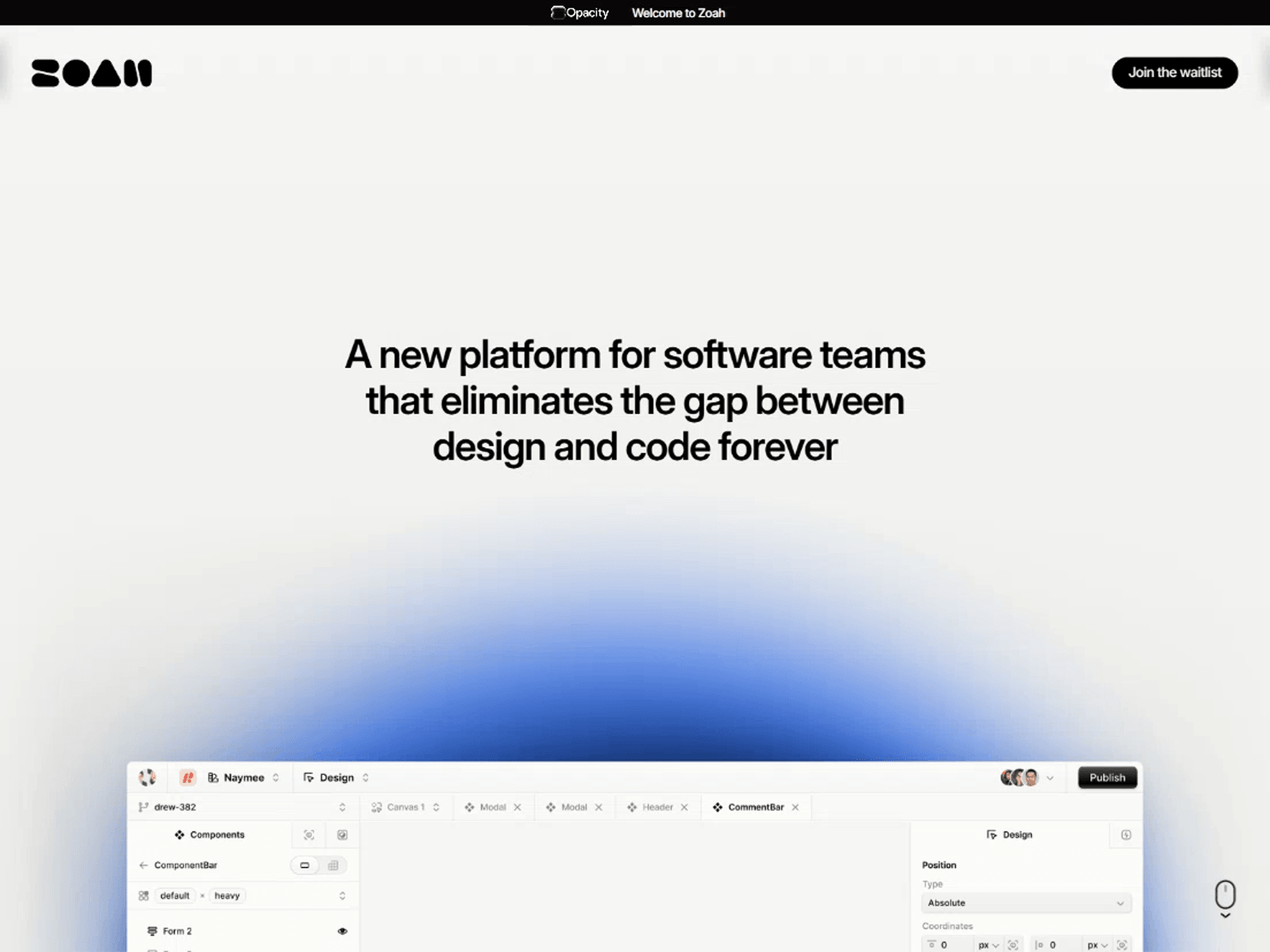The height and width of the screenshot is (952, 1270).
Task: Open the drew-382 branch selector
Action: click(243, 807)
